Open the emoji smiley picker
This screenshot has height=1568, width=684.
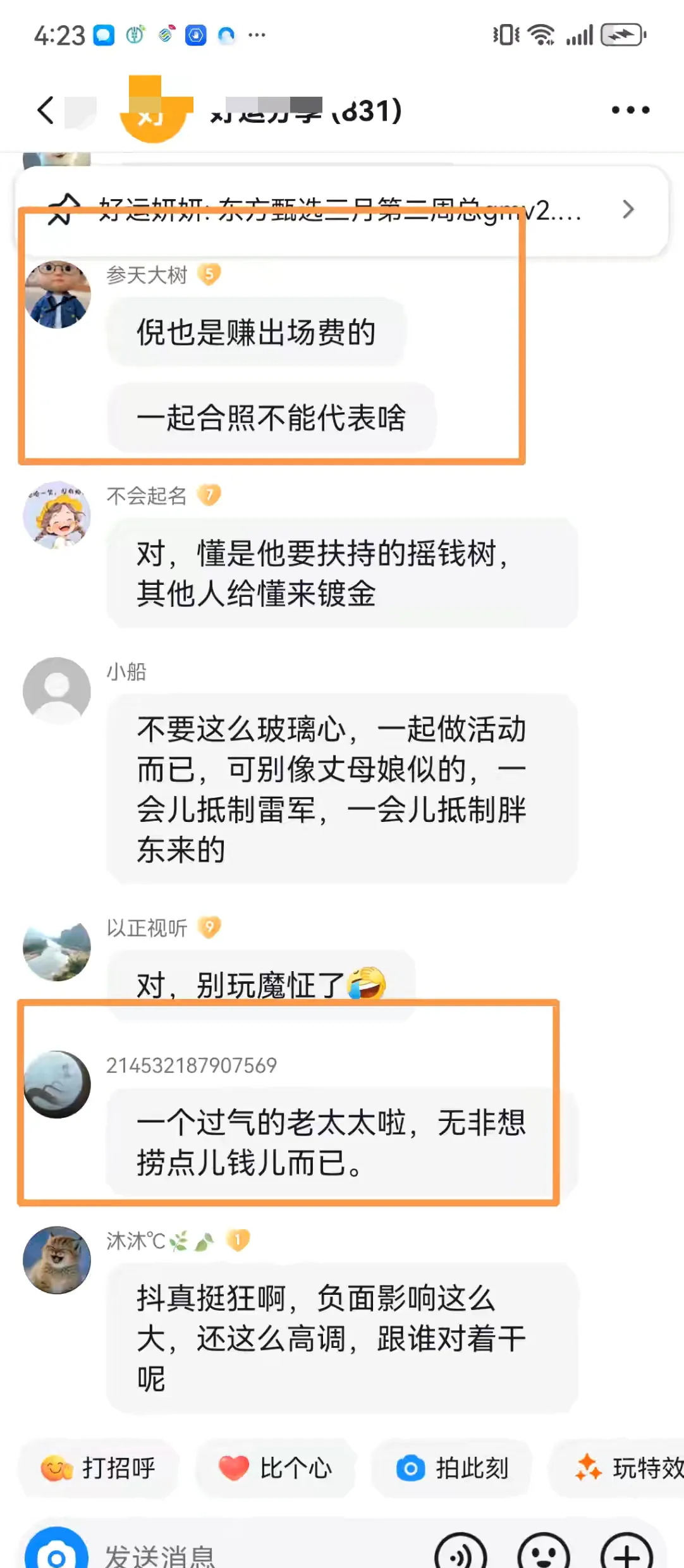click(x=544, y=1552)
